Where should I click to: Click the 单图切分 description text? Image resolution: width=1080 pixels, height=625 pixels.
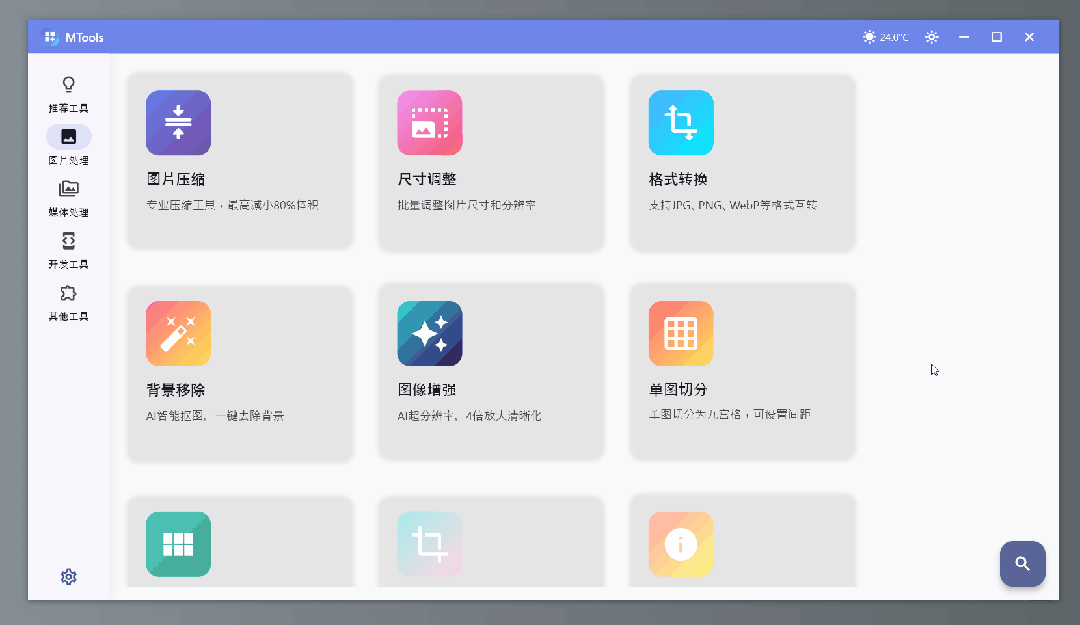729,414
